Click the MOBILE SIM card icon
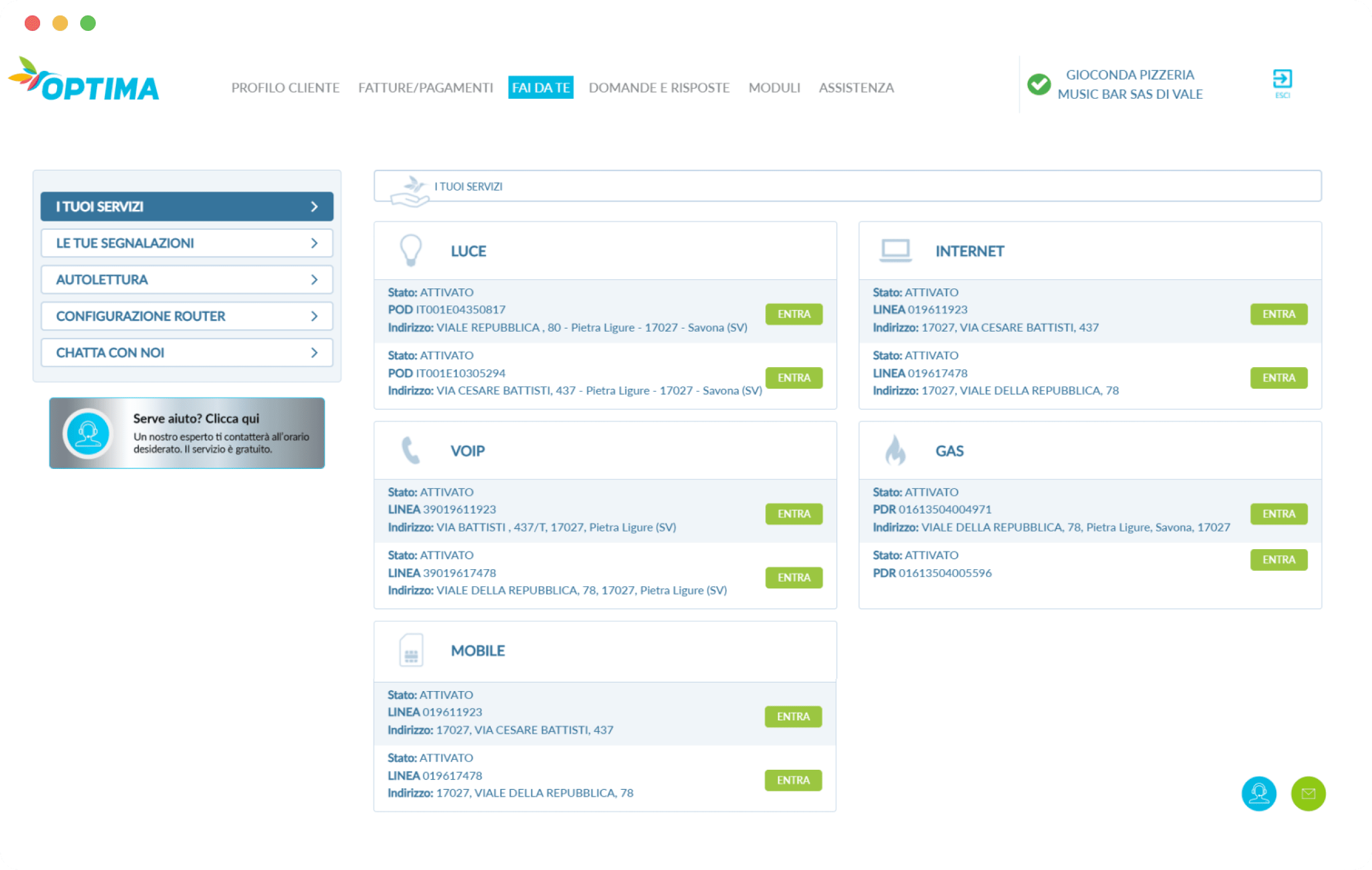The image size is (1372, 870). point(412,650)
